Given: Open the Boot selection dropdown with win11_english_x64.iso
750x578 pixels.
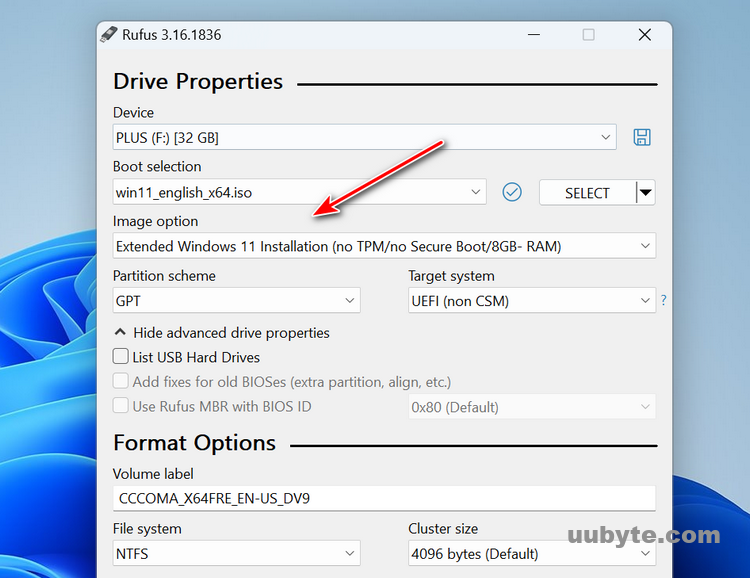Looking at the screenshot, I should point(300,192).
